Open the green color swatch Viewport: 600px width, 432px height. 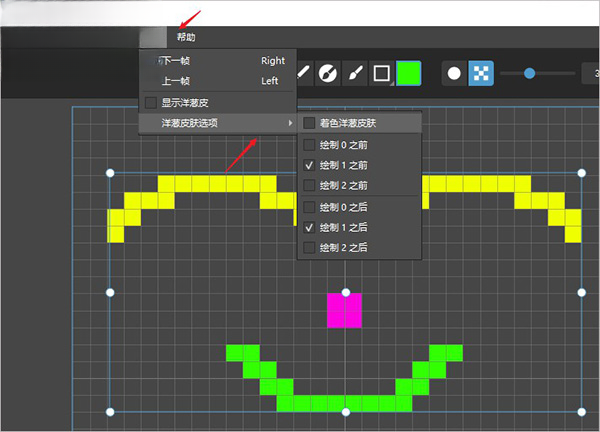(x=409, y=73)
